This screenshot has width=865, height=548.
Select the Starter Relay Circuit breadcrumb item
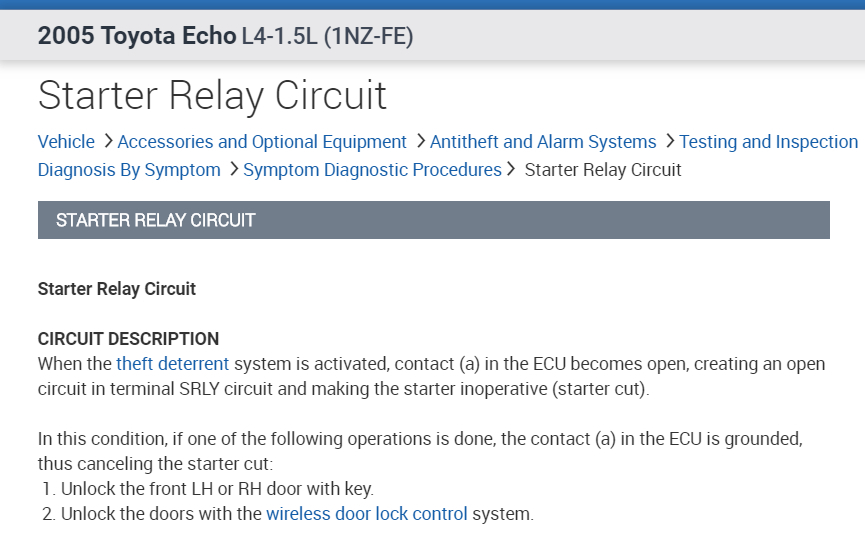603,170
